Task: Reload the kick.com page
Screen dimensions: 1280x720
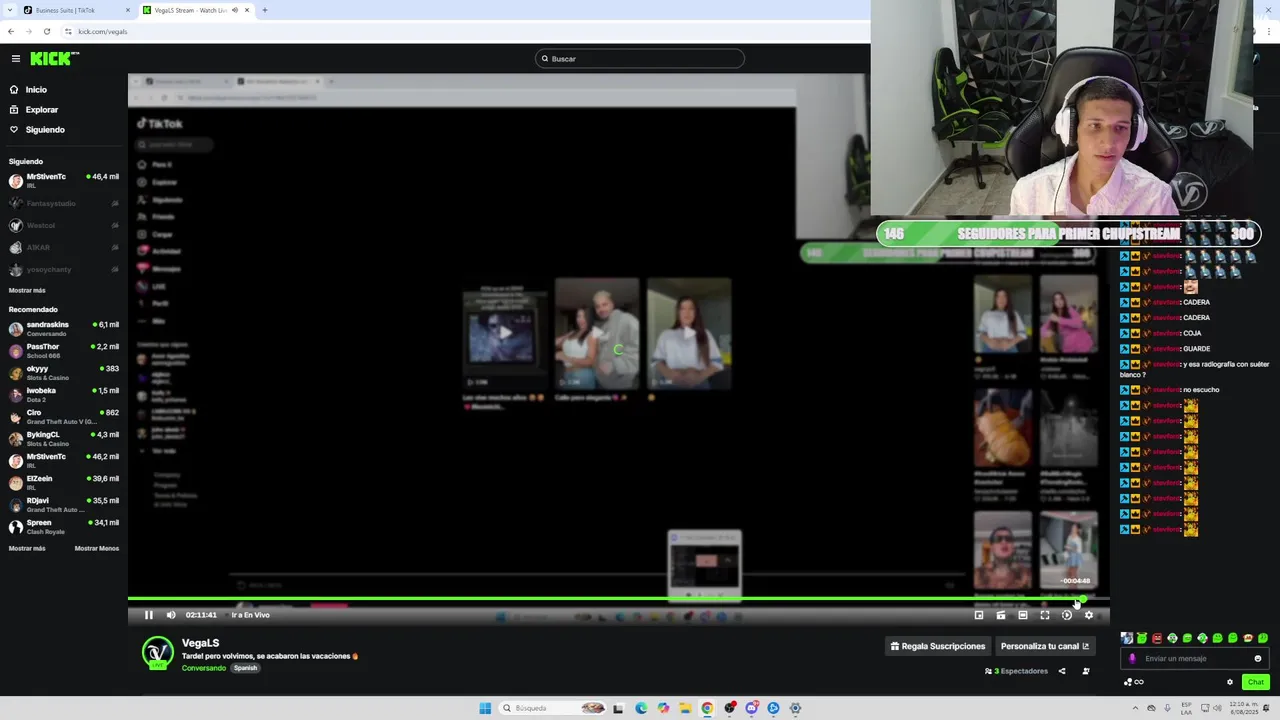Action: pos(47,31)
